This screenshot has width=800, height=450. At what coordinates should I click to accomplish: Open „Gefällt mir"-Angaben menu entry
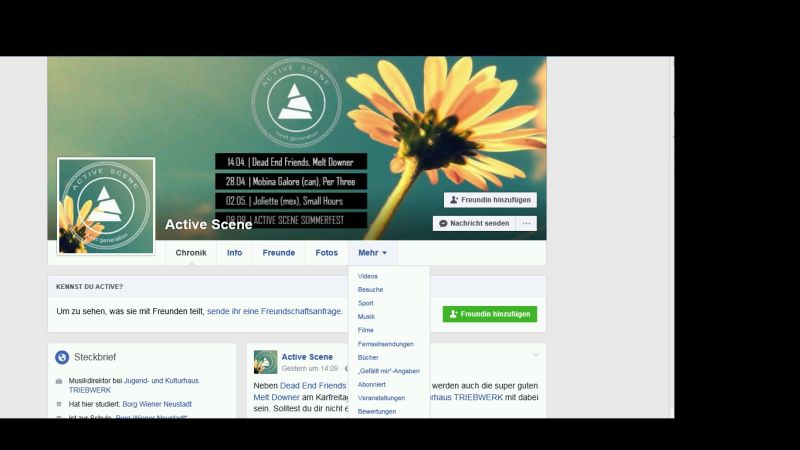pyautogui.click(x=389, y=371)
